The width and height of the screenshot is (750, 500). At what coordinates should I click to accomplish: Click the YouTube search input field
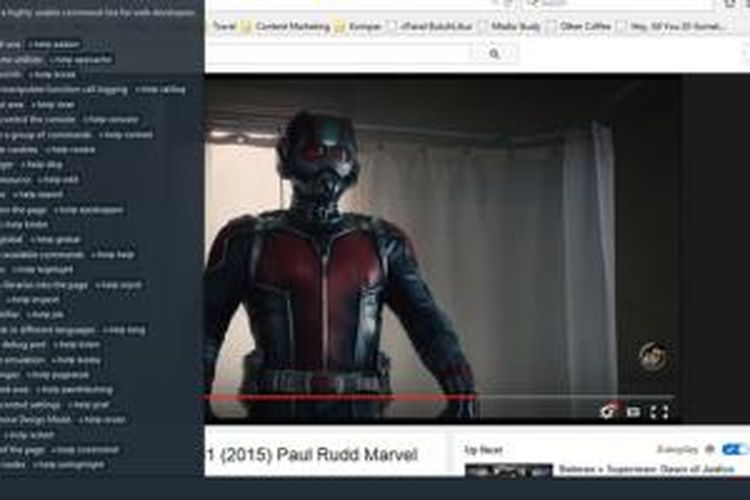337,54
